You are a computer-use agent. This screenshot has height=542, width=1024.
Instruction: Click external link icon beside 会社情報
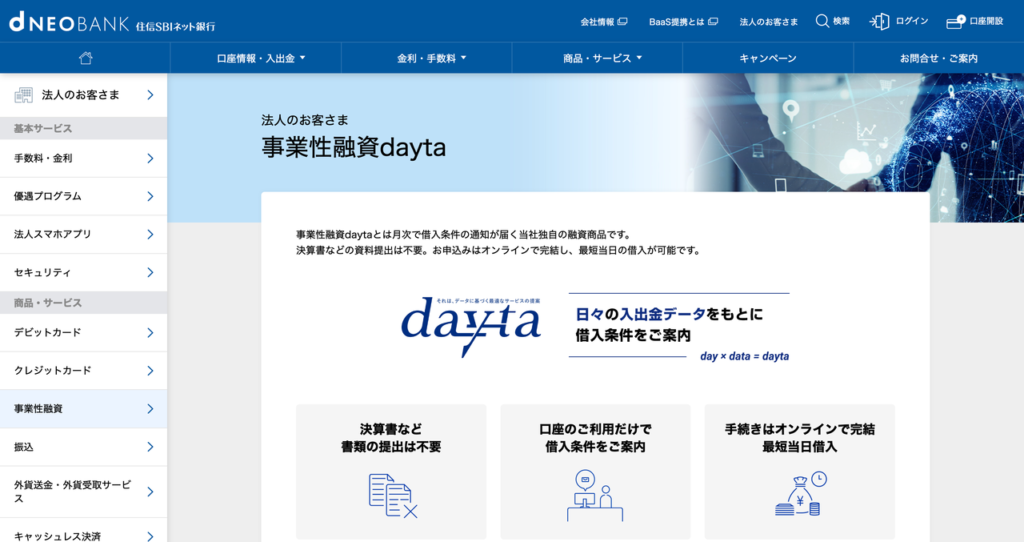pyautogui.click(x=622, y=22)
